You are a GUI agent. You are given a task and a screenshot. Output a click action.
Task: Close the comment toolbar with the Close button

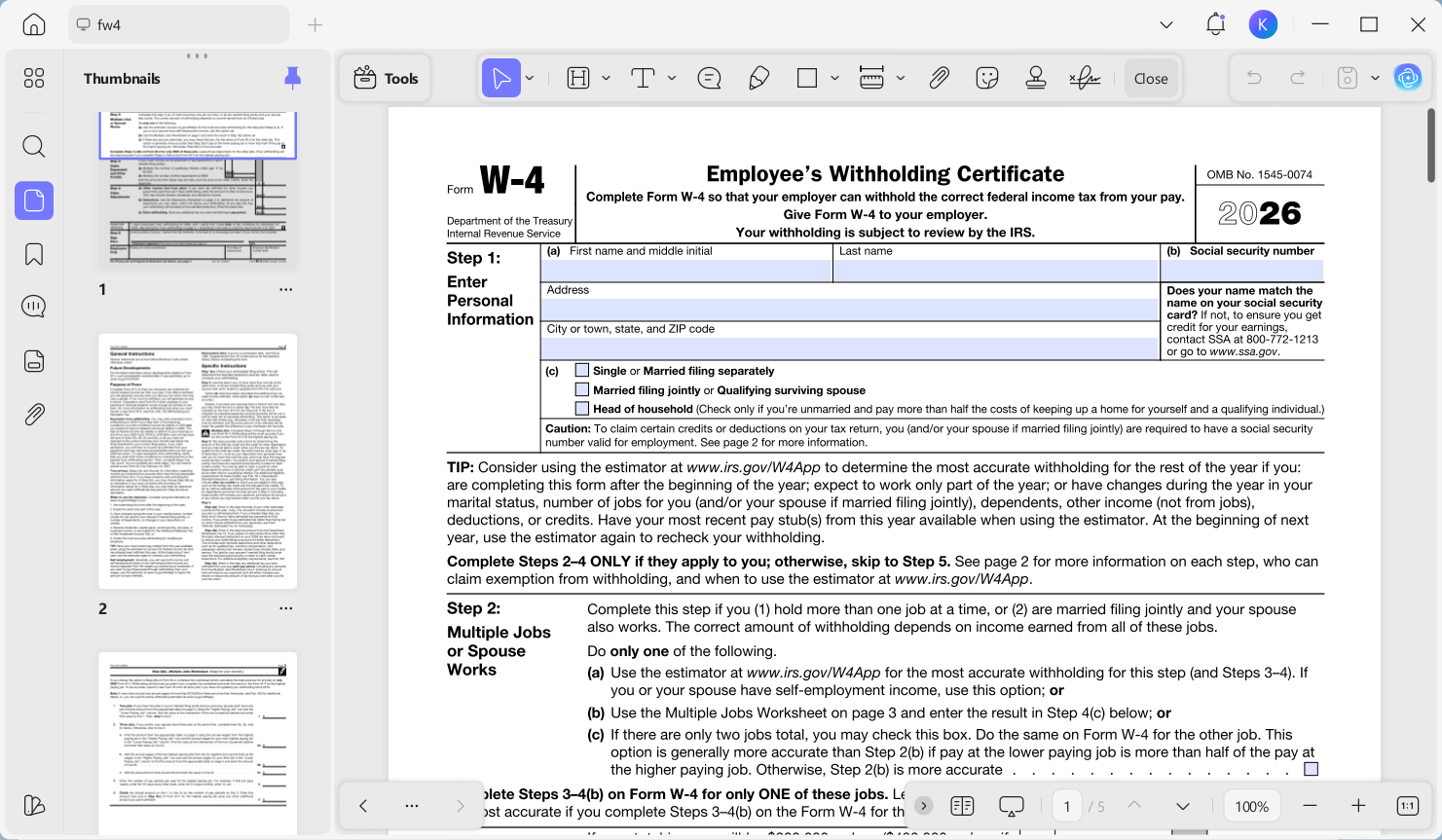1151,78
